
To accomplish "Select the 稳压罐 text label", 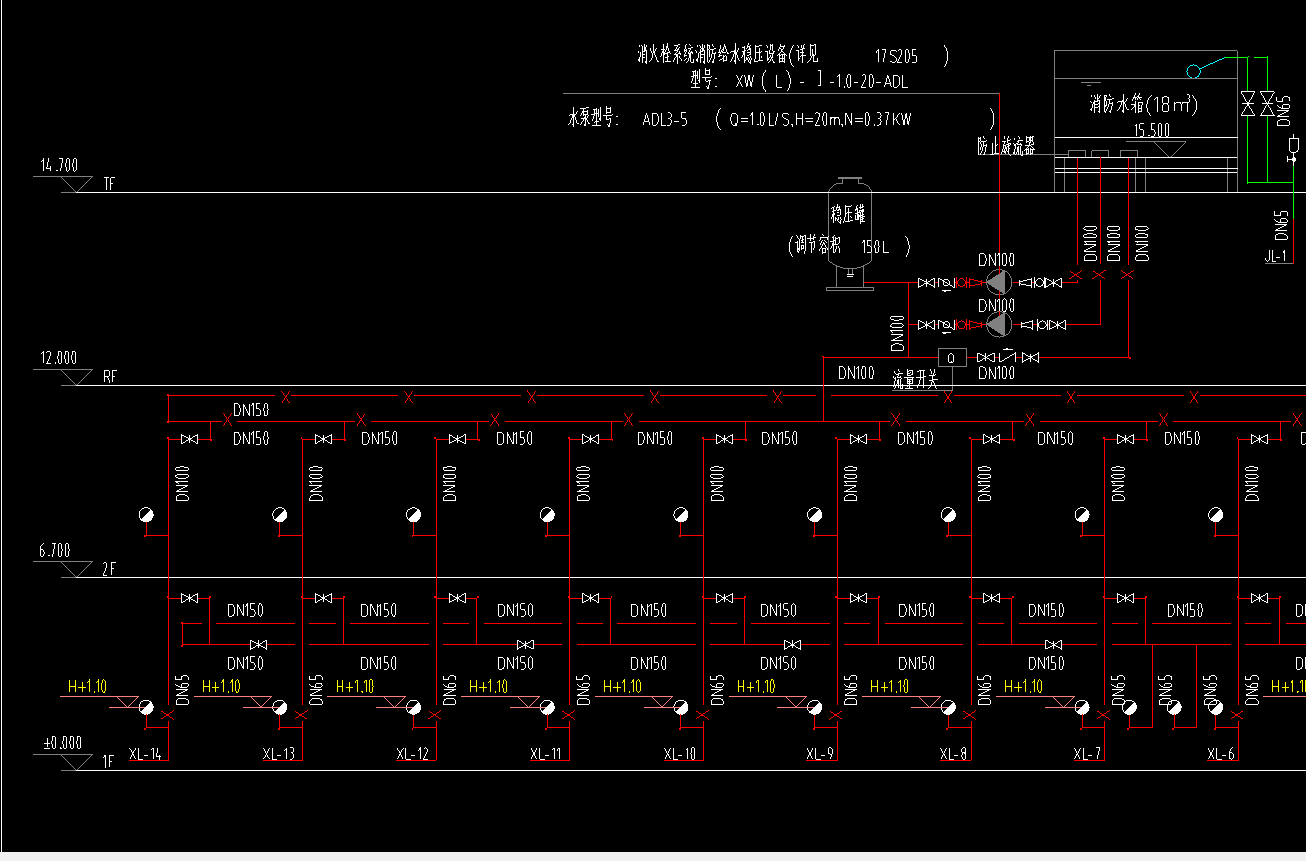I will (848, 215).
